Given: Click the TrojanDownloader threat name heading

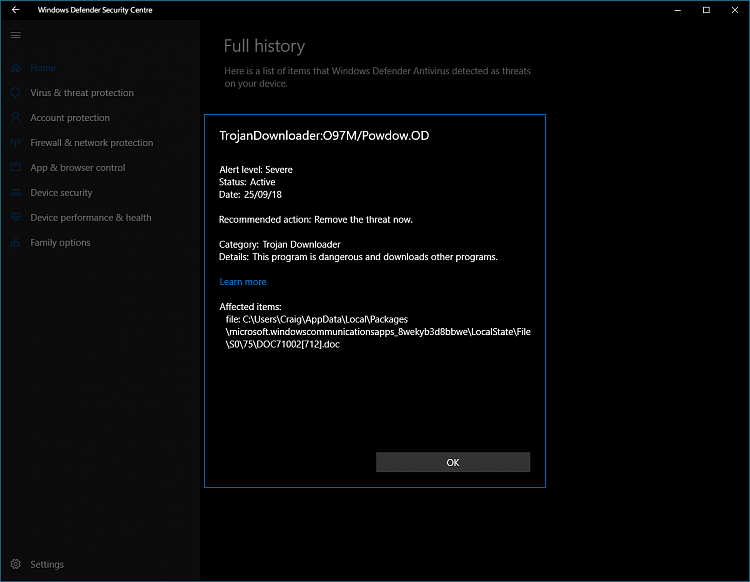Looking at the screenshot, I should 324,135.
